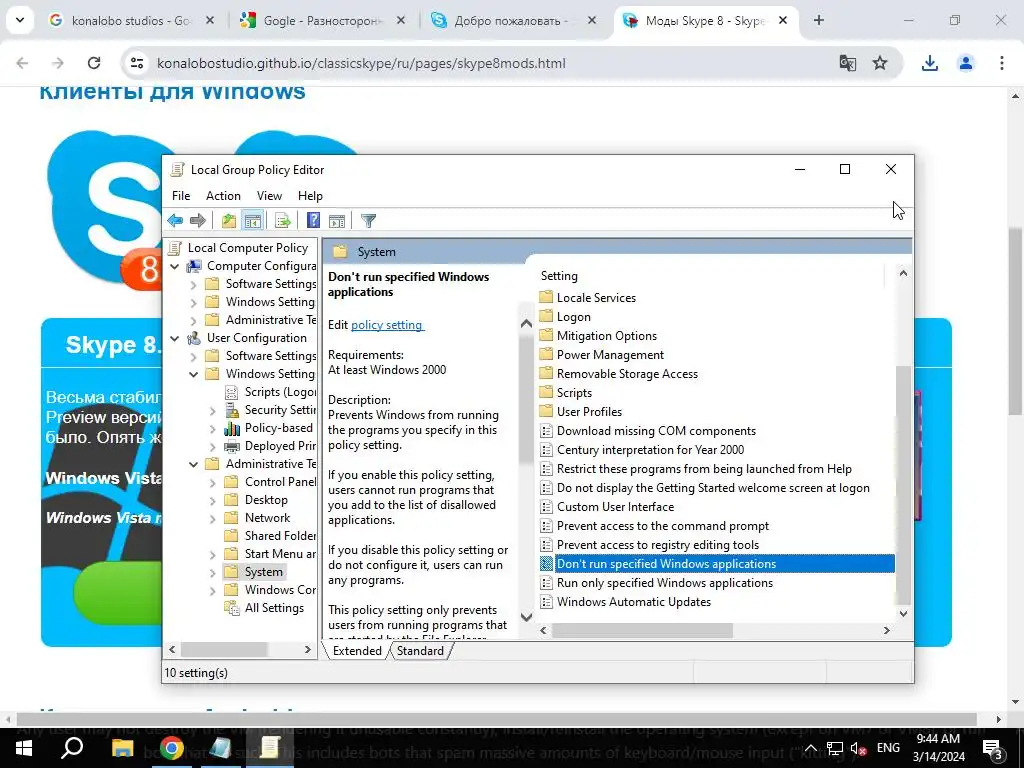Click the Filter funnel toolbar icon

click(x=368, y=221)
